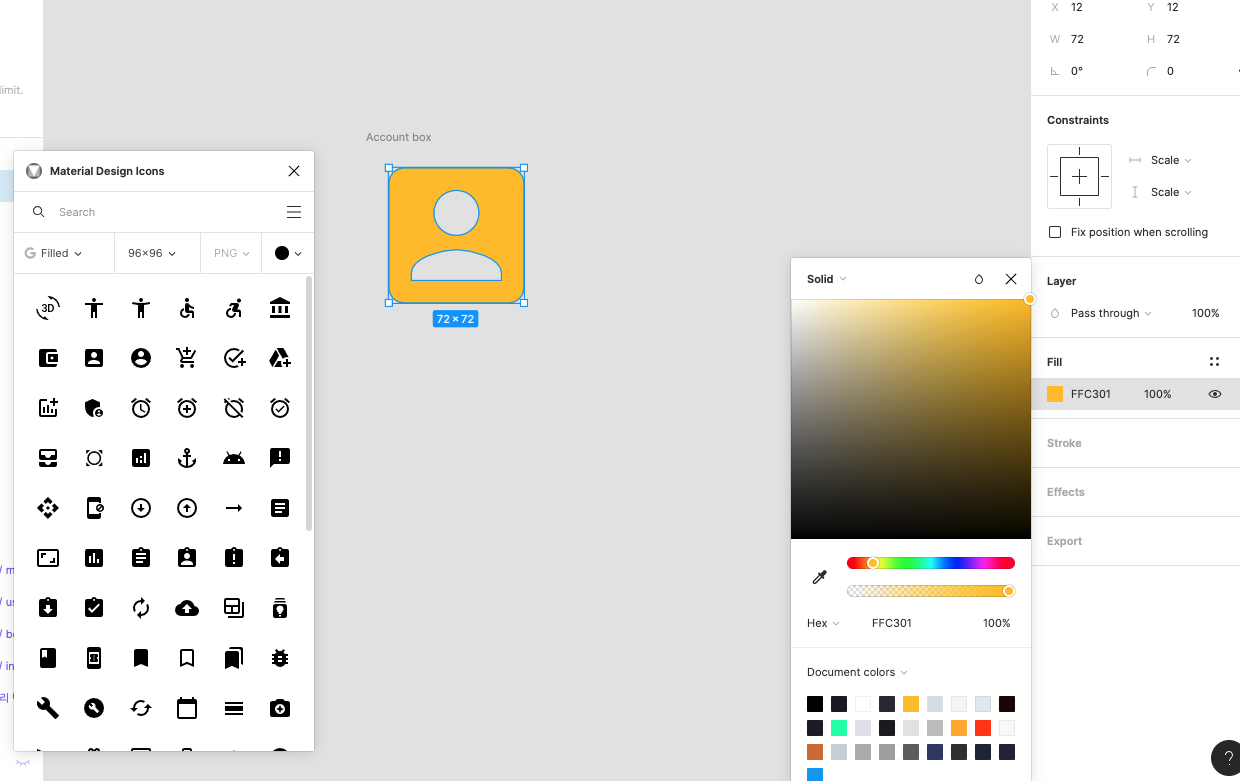
Task: Close the Material Design Icons plugin
Action: pyautogui.click(x=294, y=171)
